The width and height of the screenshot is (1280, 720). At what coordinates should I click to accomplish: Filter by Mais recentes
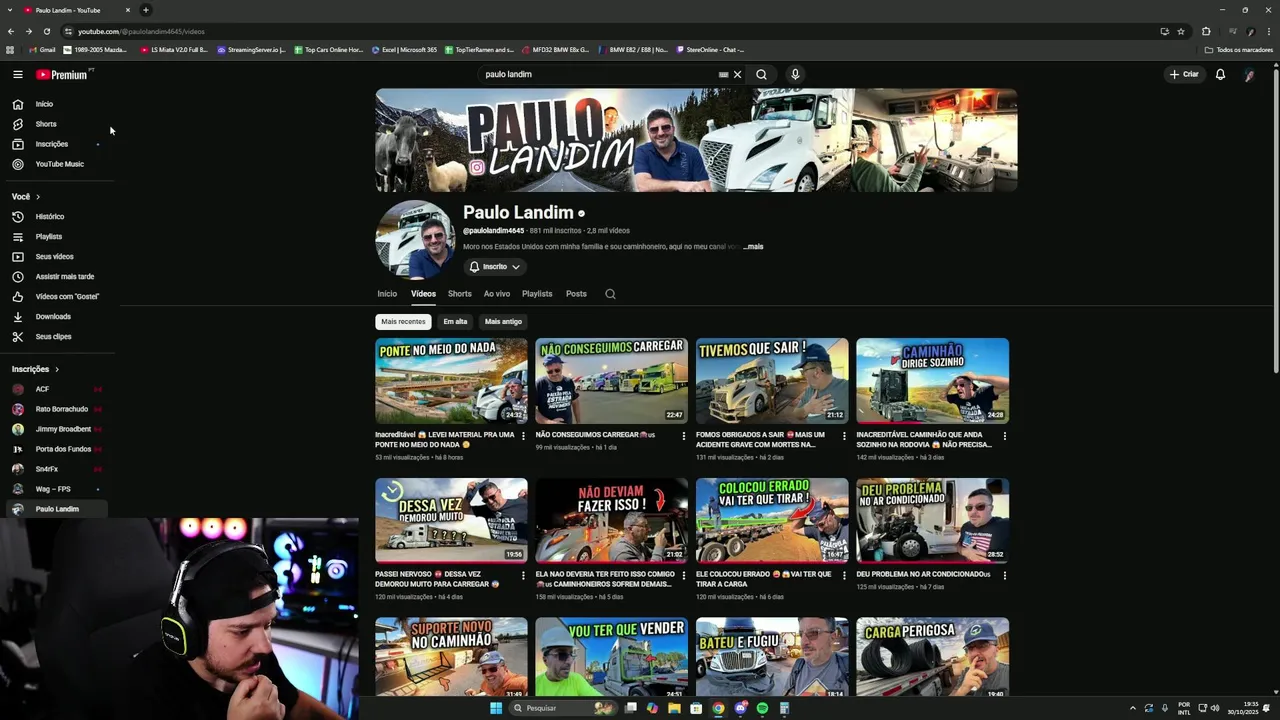(403, 322)
